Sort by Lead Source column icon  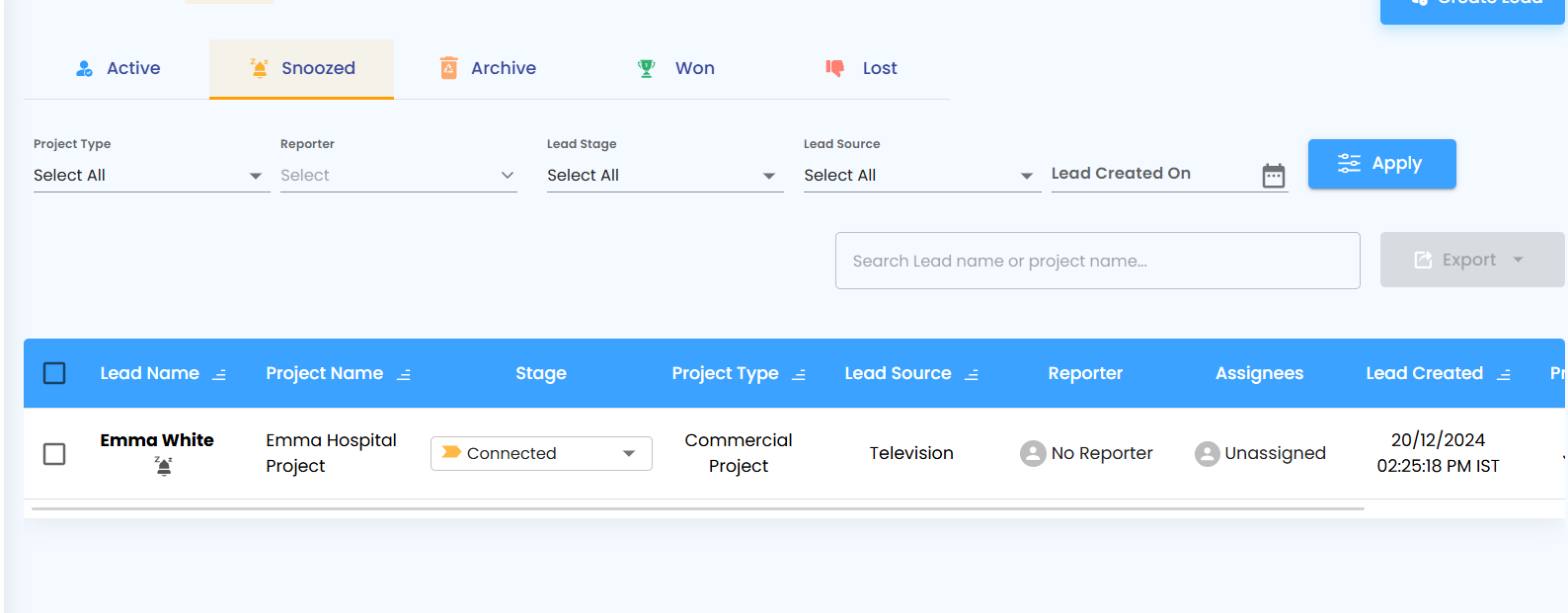pos(972,374)
